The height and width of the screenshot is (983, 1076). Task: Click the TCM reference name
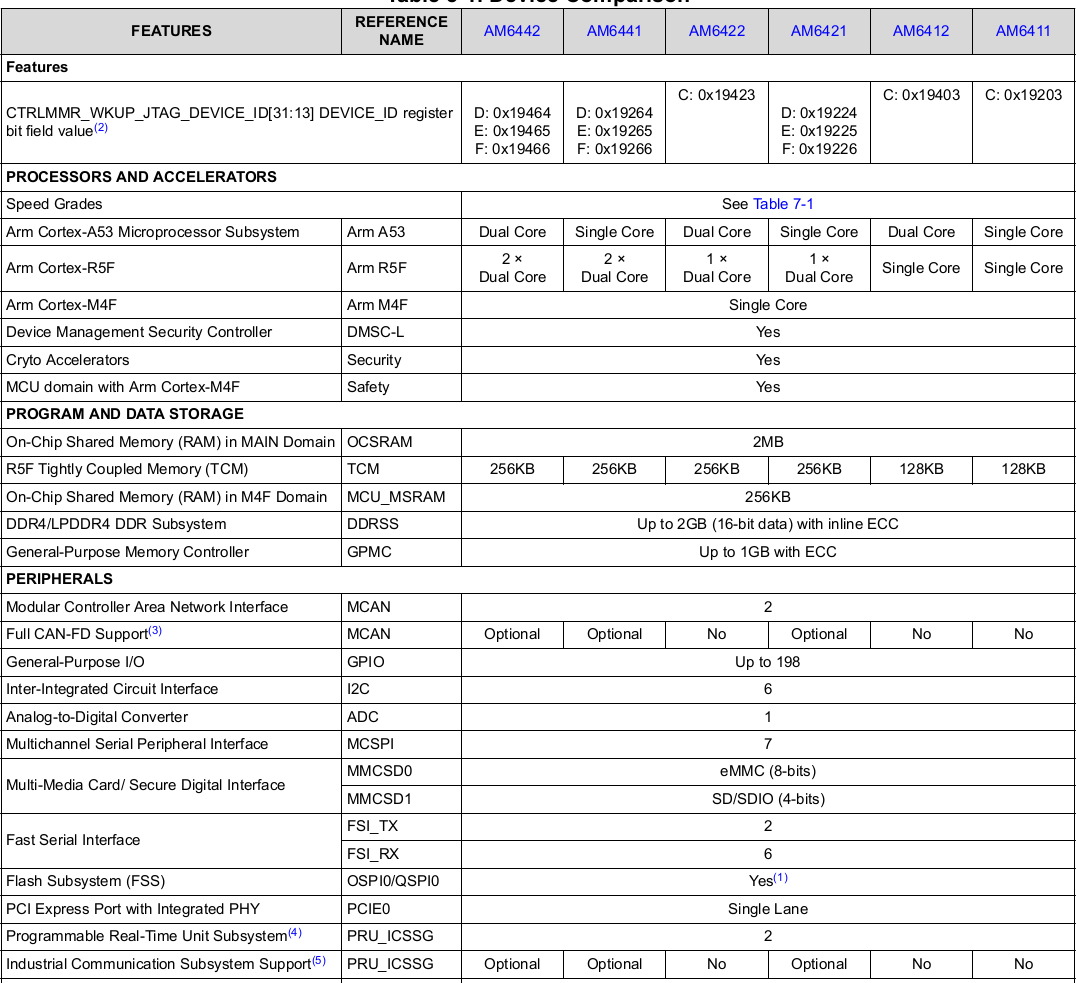(363, 469)
